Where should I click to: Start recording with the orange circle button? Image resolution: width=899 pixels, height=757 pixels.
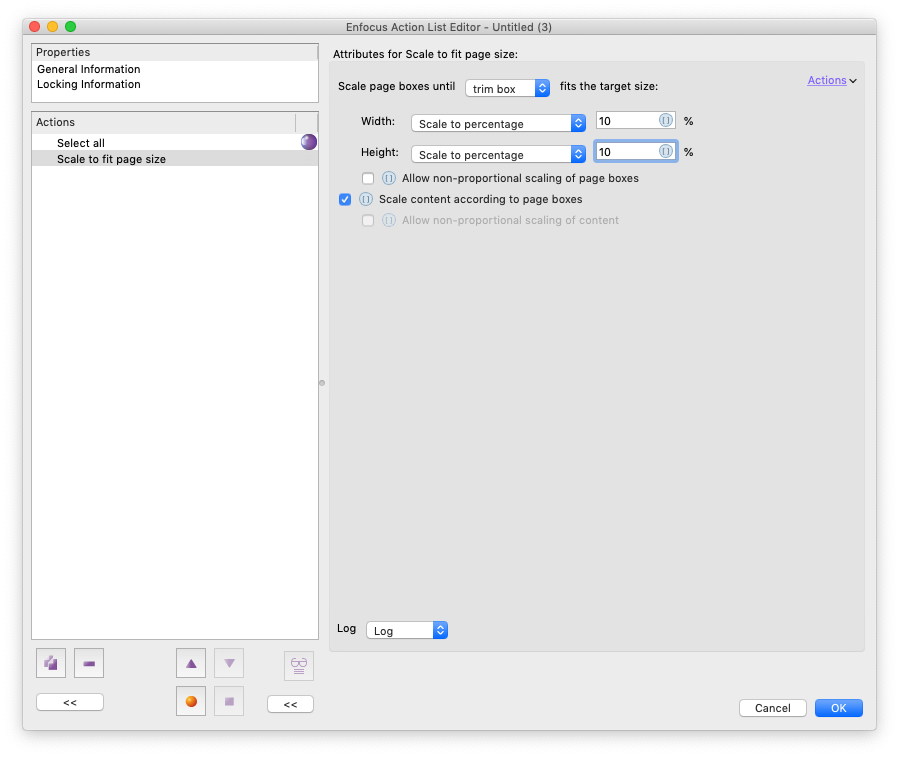191,701
